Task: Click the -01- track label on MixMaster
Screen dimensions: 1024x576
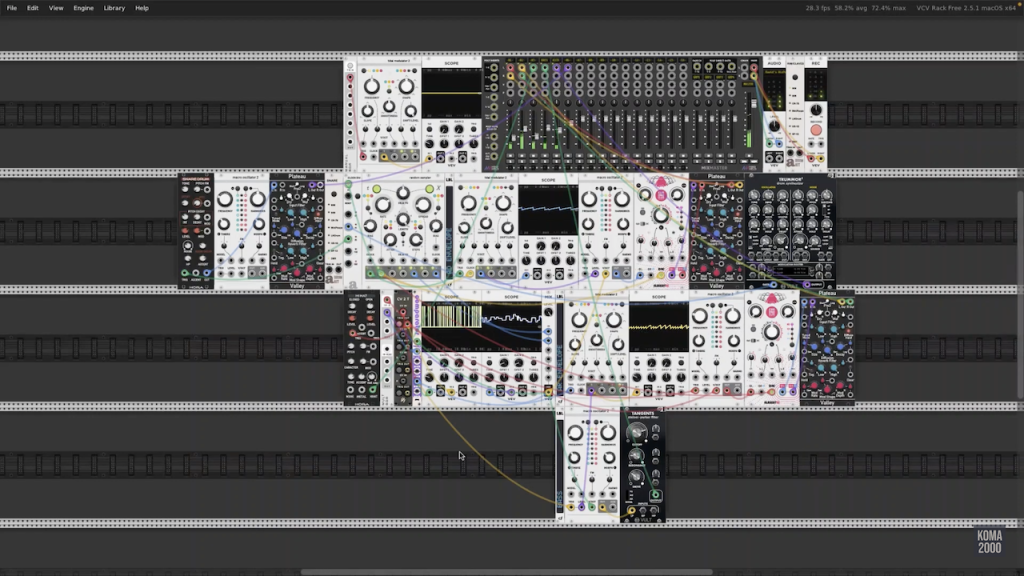Action: 510,60
